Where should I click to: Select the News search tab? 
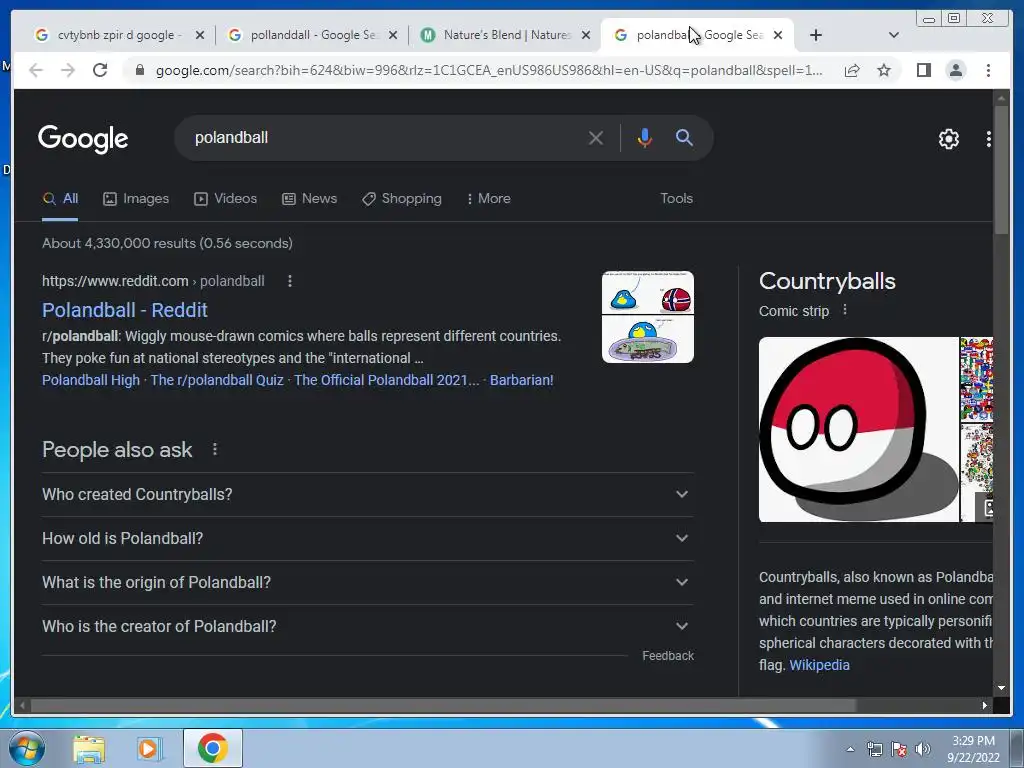coord(310,199)
